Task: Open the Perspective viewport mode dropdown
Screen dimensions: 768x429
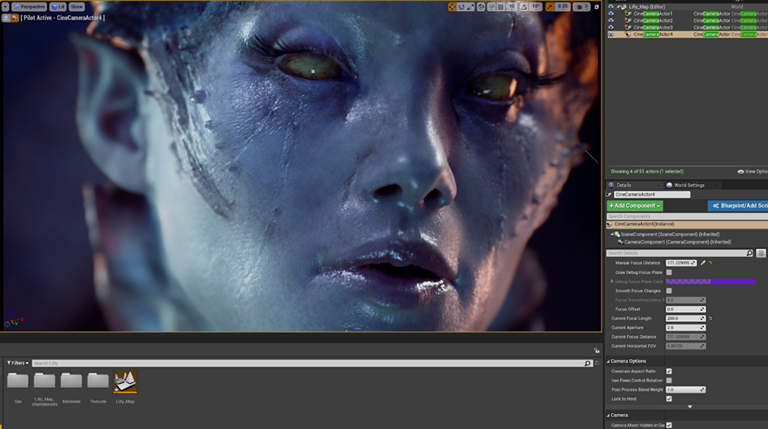Action: point(32,7)
